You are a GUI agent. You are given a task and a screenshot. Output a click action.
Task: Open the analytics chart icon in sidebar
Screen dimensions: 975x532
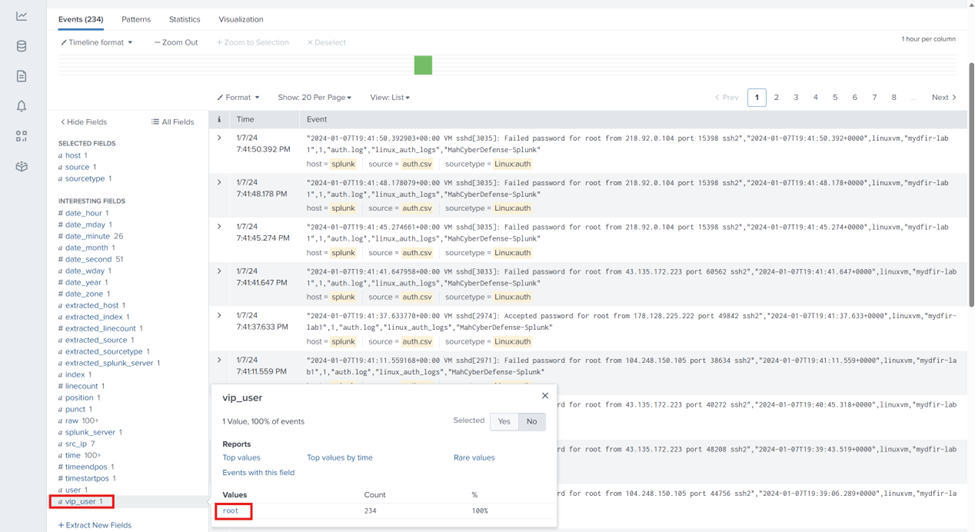tap(22, 16)
